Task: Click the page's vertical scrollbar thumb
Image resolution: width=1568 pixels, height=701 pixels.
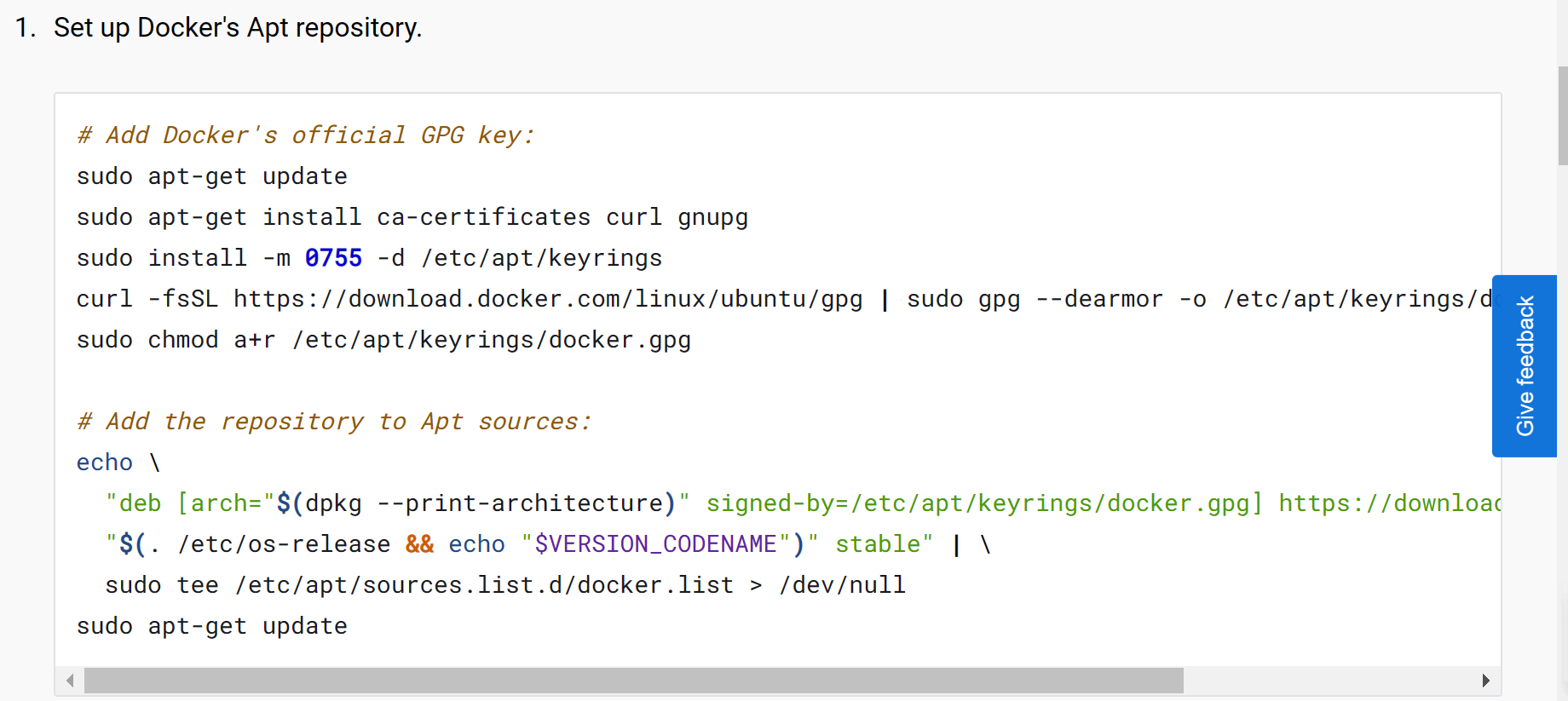Action: tap(1562, 115)
